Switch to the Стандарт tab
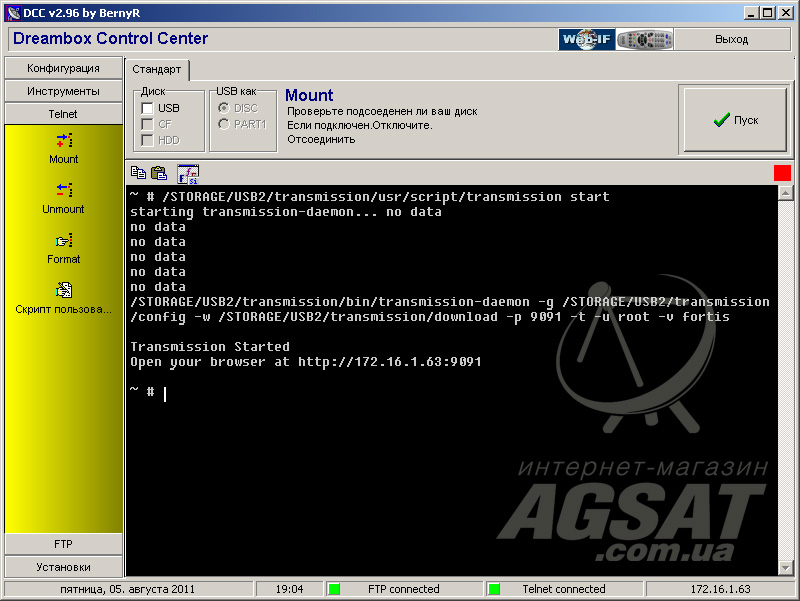 pos(157,69)
